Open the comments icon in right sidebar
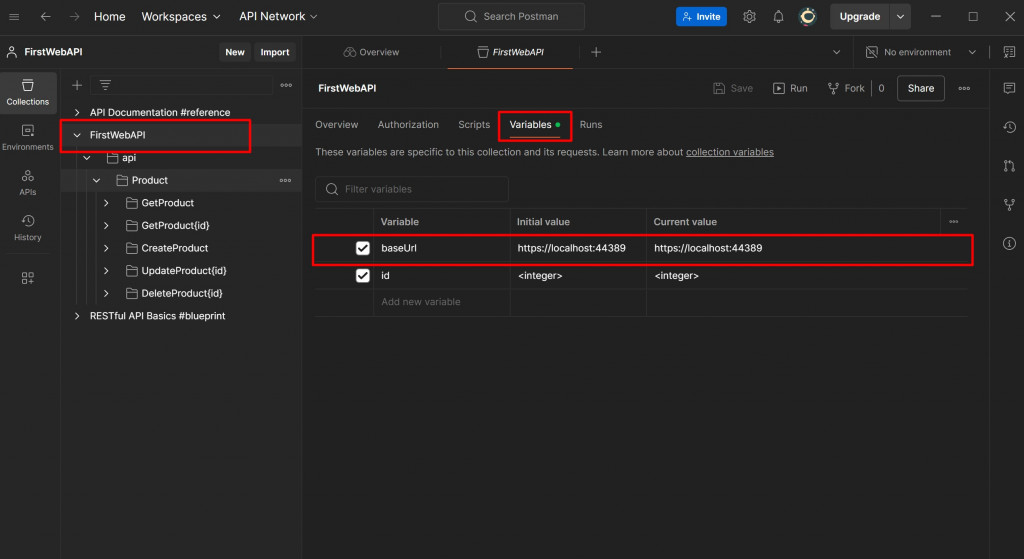 (x=1009, y=88)
